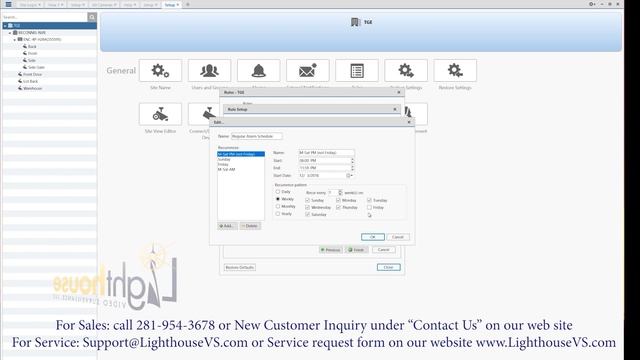640x360 pixels.
Task: Switch to the active Setup tab
Action: click(x=171, y=4)
